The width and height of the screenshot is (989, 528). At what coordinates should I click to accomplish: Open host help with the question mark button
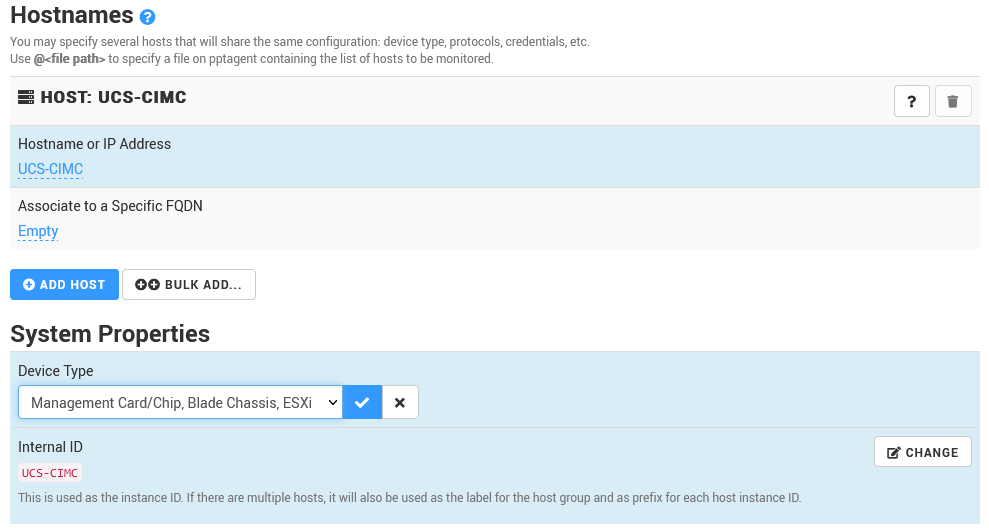[911, 101]
